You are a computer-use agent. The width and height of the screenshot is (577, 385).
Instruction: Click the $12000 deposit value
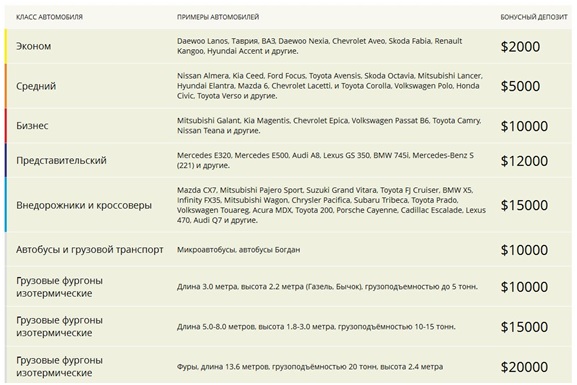524,161
